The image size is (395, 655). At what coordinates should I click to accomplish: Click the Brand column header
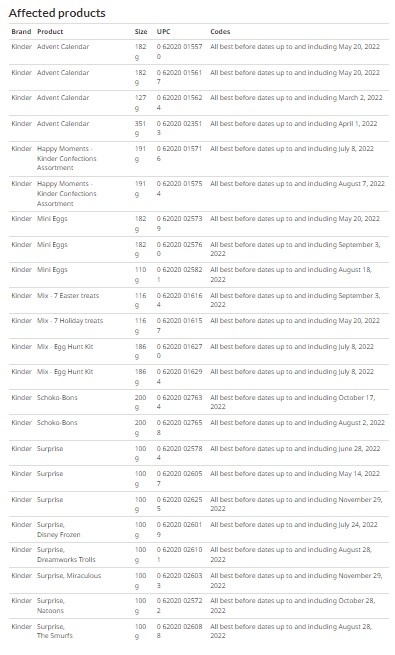click(21, 32)
